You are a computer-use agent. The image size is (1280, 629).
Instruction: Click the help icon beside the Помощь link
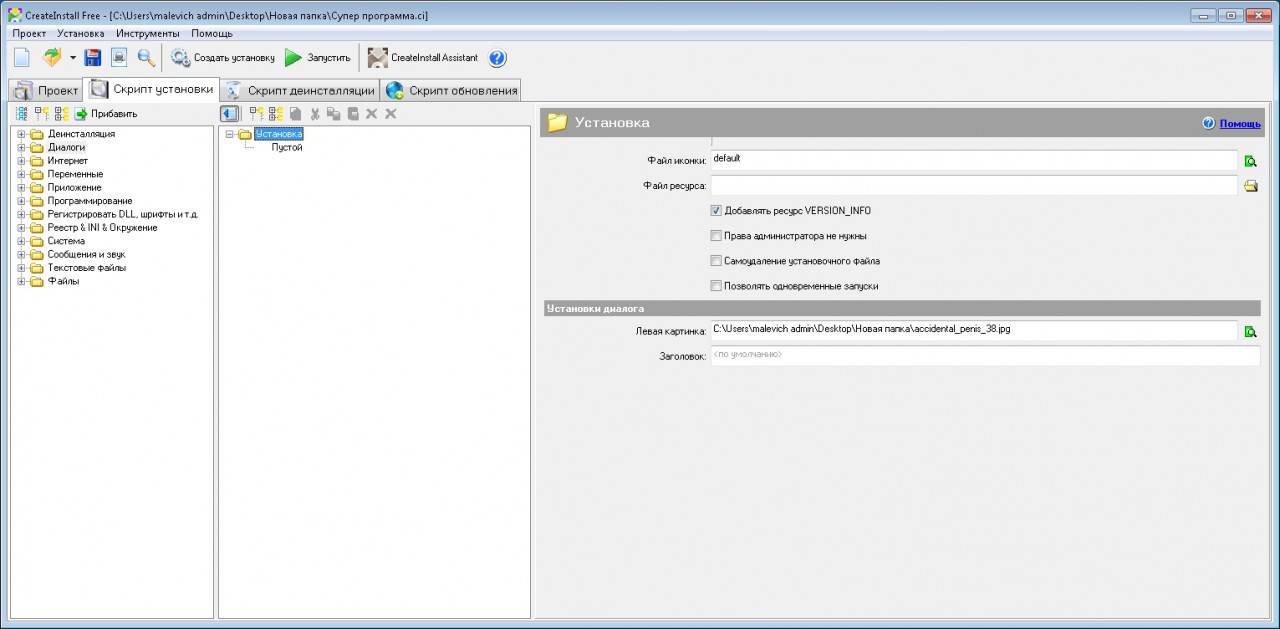[x=1209, y=123]
